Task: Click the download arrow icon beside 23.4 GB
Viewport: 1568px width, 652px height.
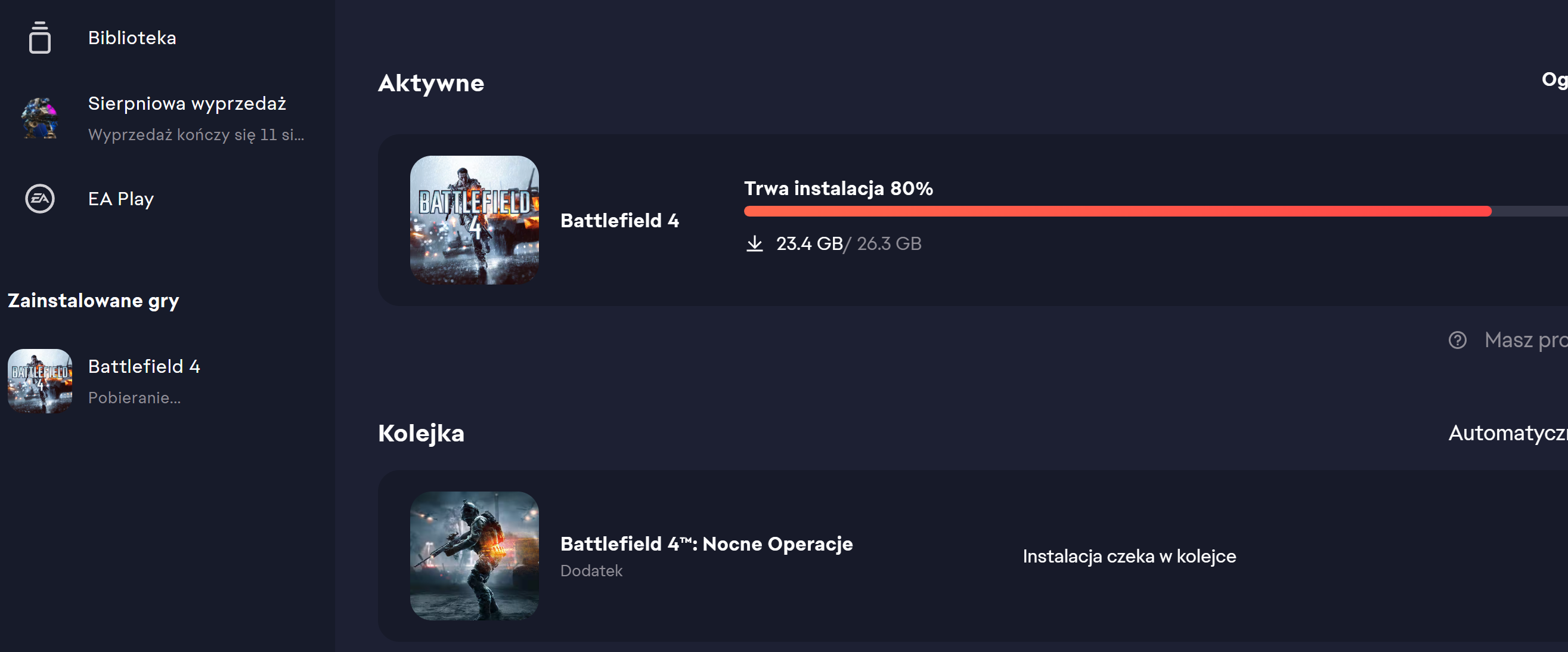Action: [754, 243]
